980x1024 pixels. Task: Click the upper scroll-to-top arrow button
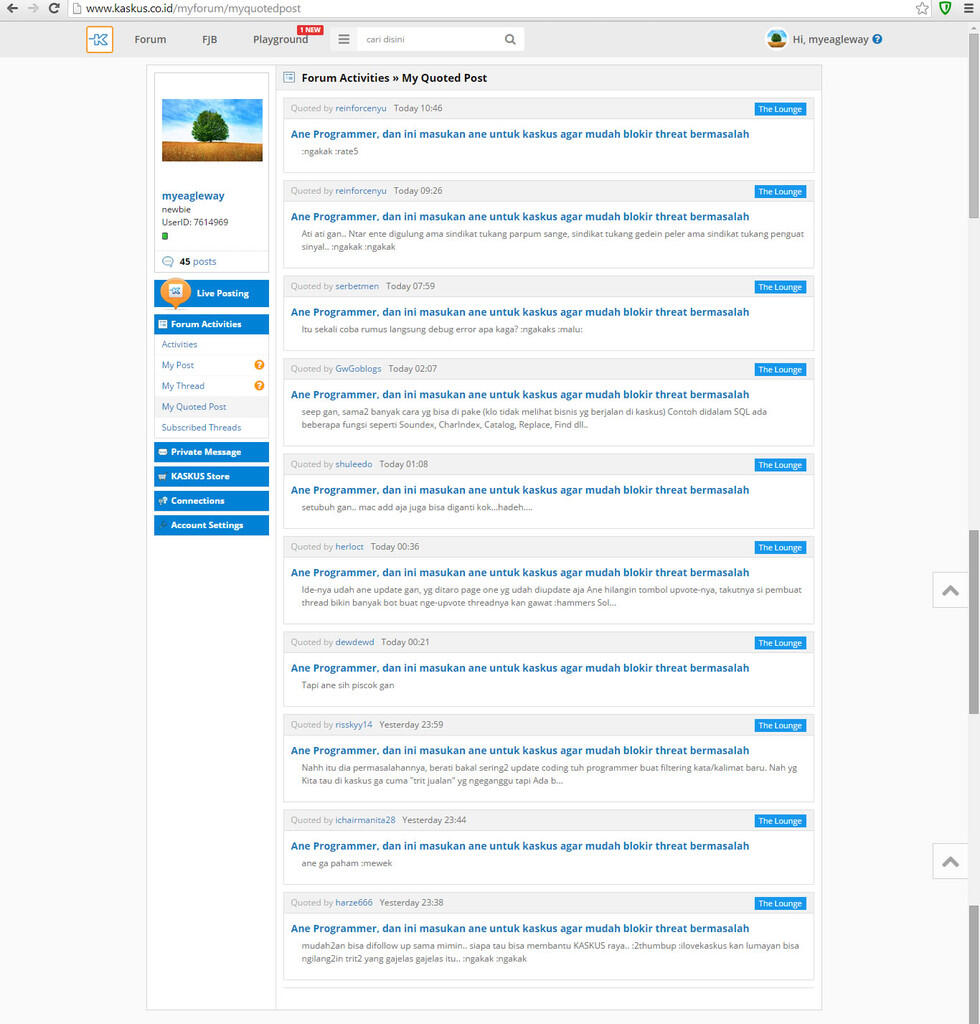pos(950,590)
